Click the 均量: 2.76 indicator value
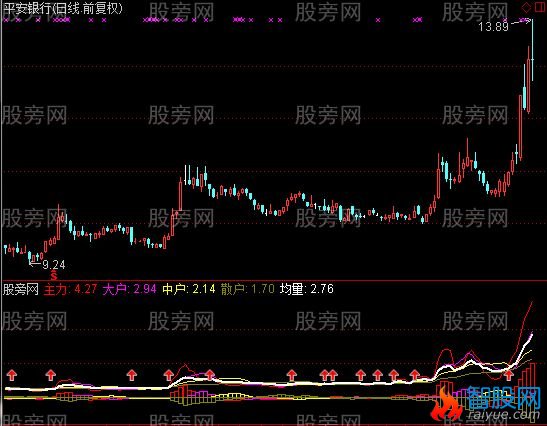Screen dimensions: 547x426 [x=307, y=289]
